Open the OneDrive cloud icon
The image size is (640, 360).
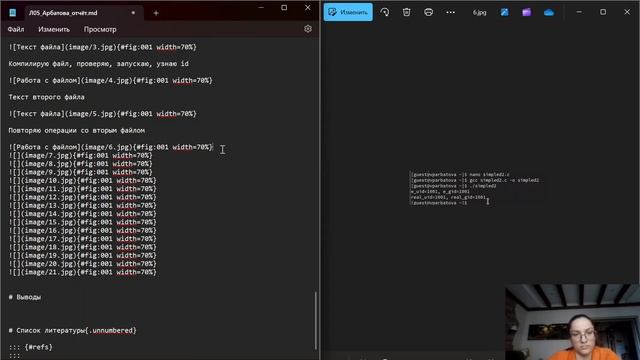549,13
